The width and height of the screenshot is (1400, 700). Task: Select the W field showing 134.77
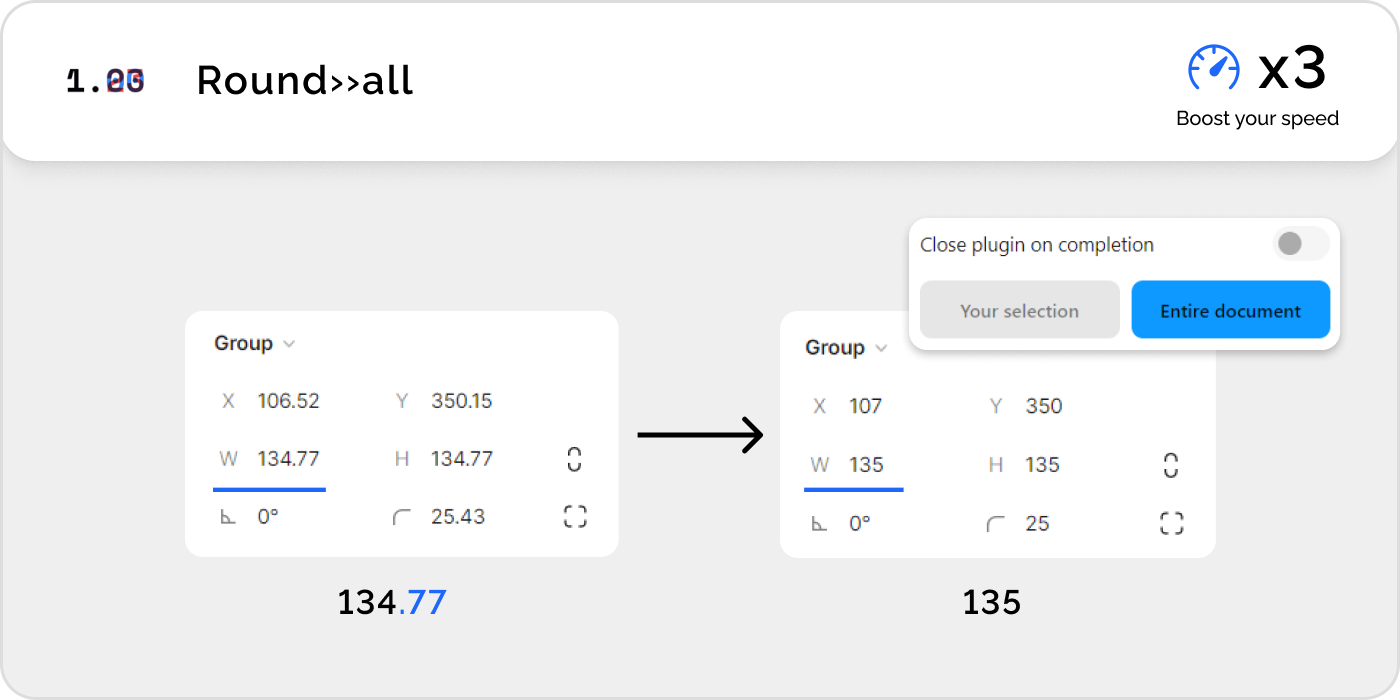coord(269,460)
